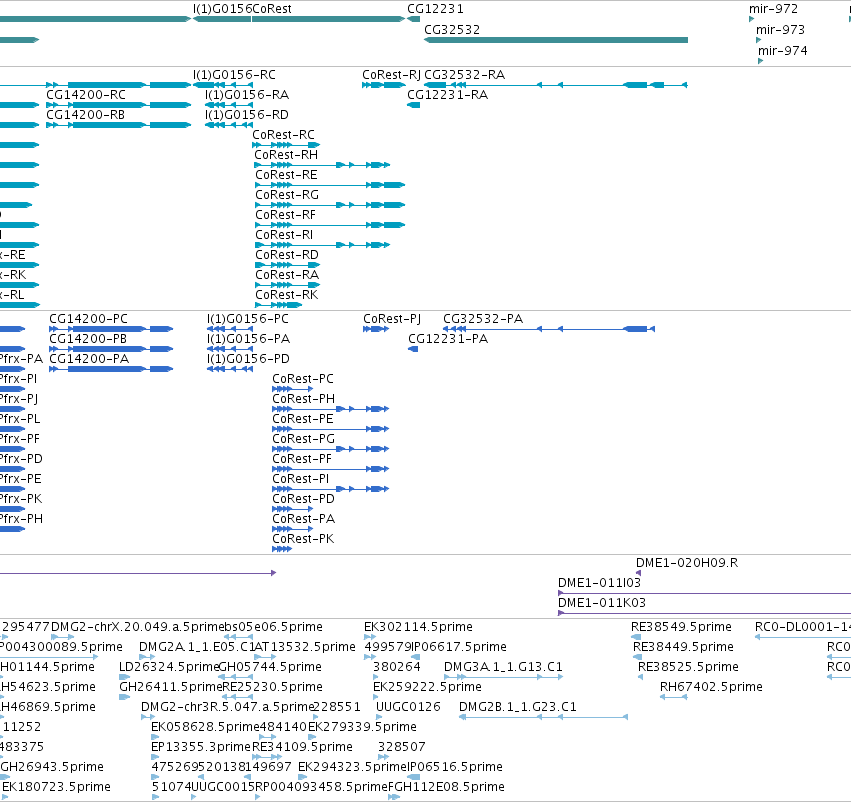Click the CG32532-PA protein label
The height and width of the screenshot is (802, 851).
[x=483, y=319]
